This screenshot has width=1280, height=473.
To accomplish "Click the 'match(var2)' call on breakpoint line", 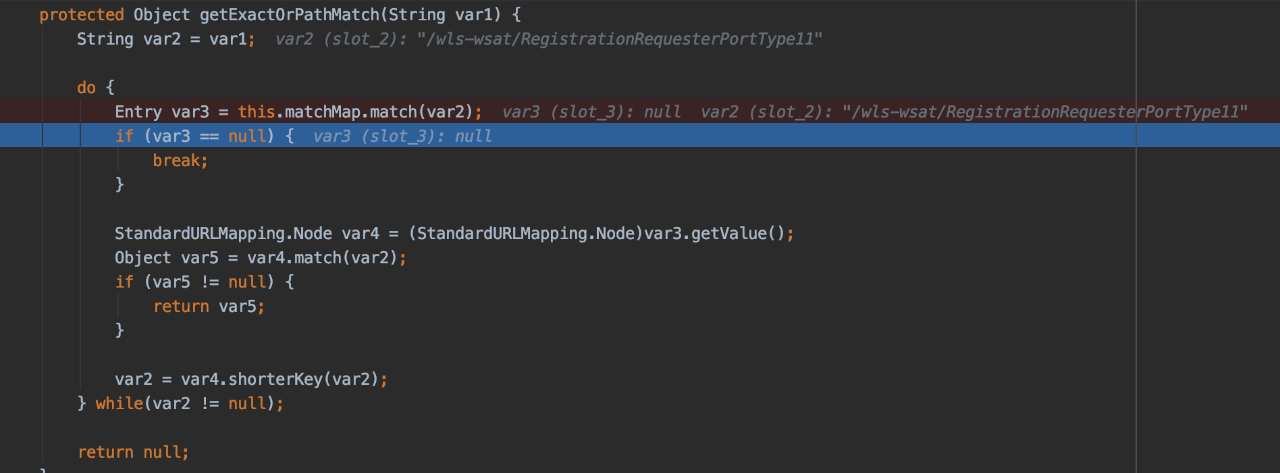I will coord(419,112).
